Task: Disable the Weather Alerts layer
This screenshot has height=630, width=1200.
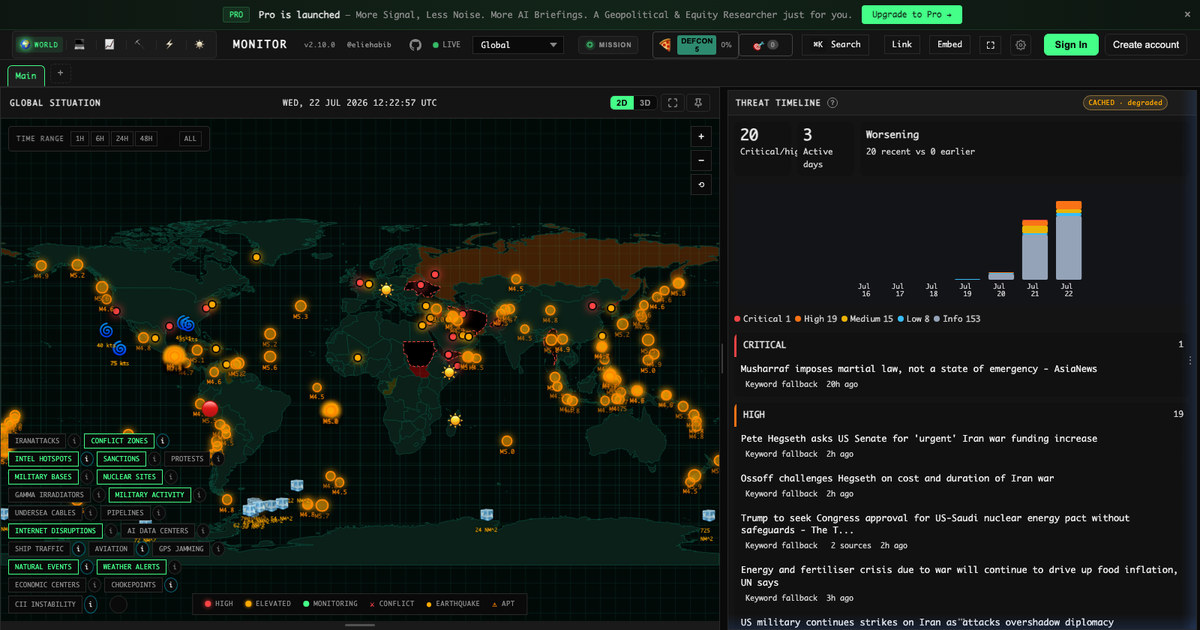Action: coord(131,567)
